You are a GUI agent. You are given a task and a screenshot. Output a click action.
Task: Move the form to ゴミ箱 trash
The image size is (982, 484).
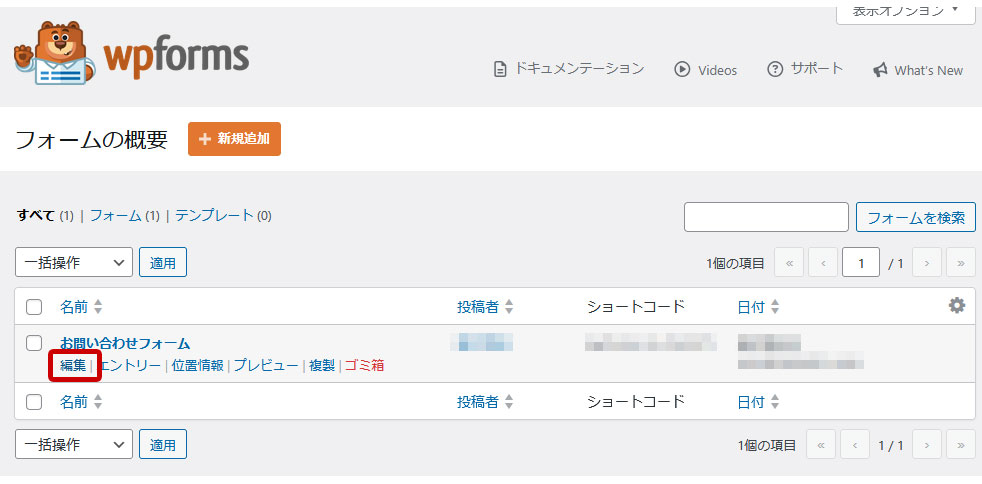[364, 365]
